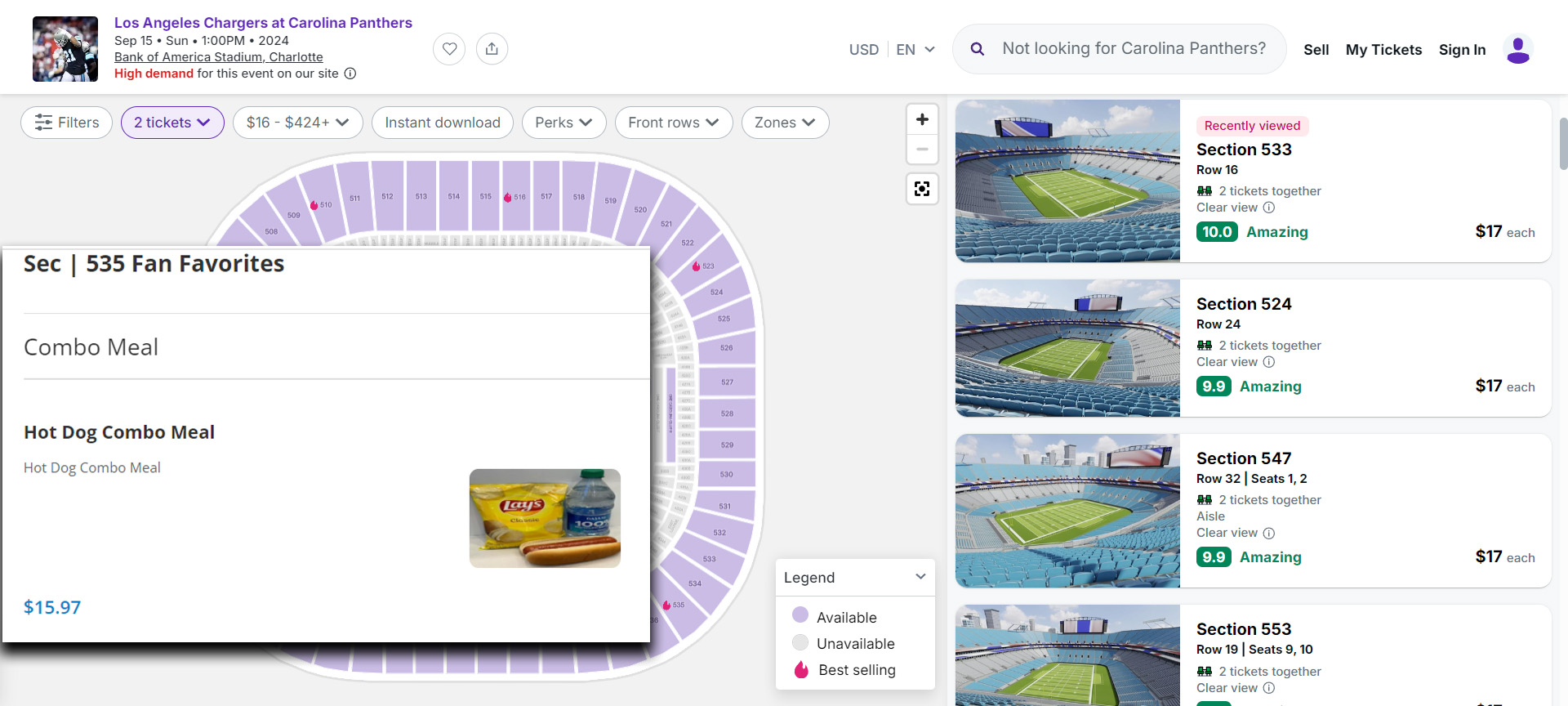The height and width of the screenshot is (706, 1568).
Task: Open the high demand info icon
Action: (x=350, y=74)
